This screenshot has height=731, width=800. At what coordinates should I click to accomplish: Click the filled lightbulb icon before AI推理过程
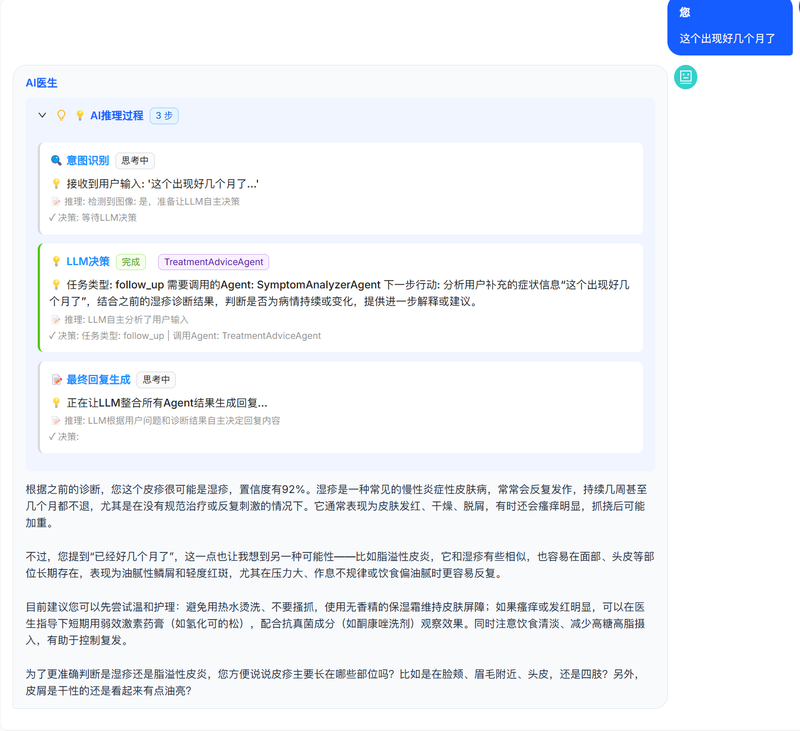(80, 115)
